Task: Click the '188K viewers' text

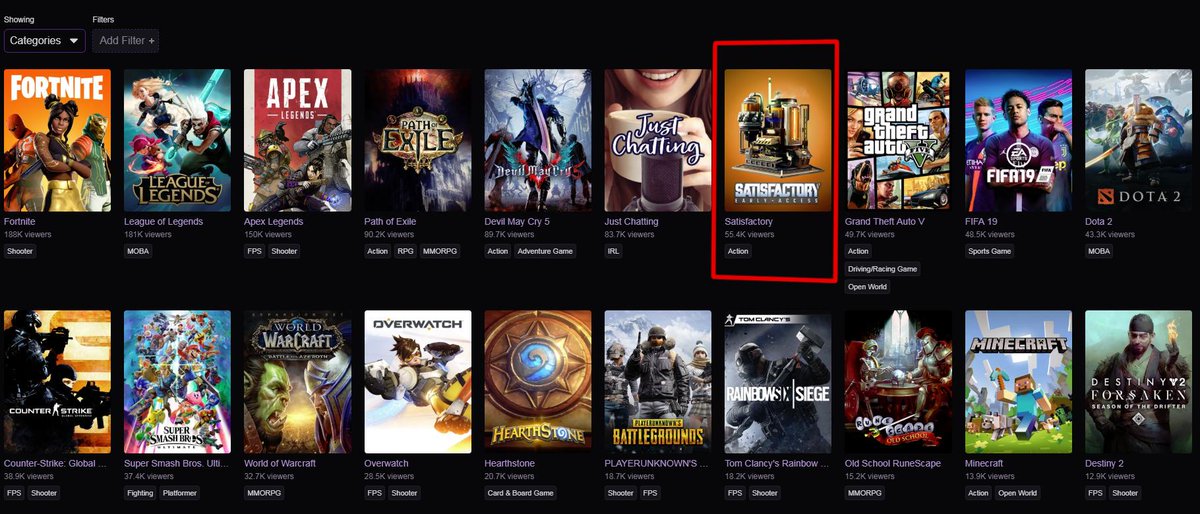Action: pos(27,235)
